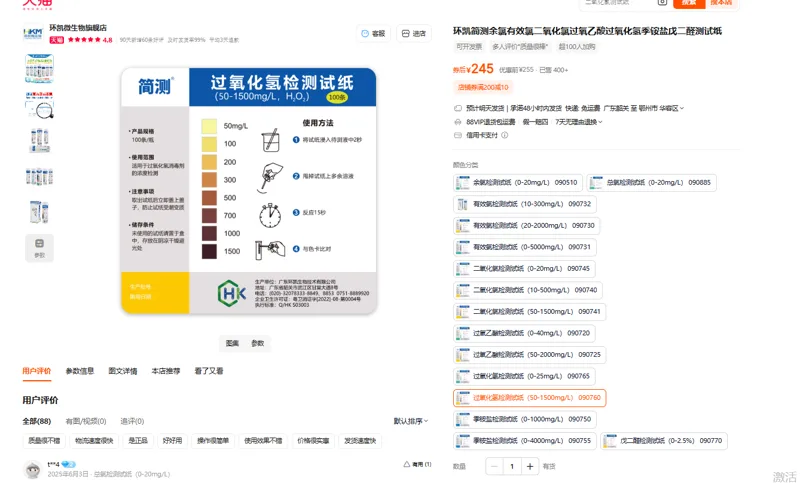
Task: Click the 店铺券满200减10 coupon
Action: click(x=483, y=87)
